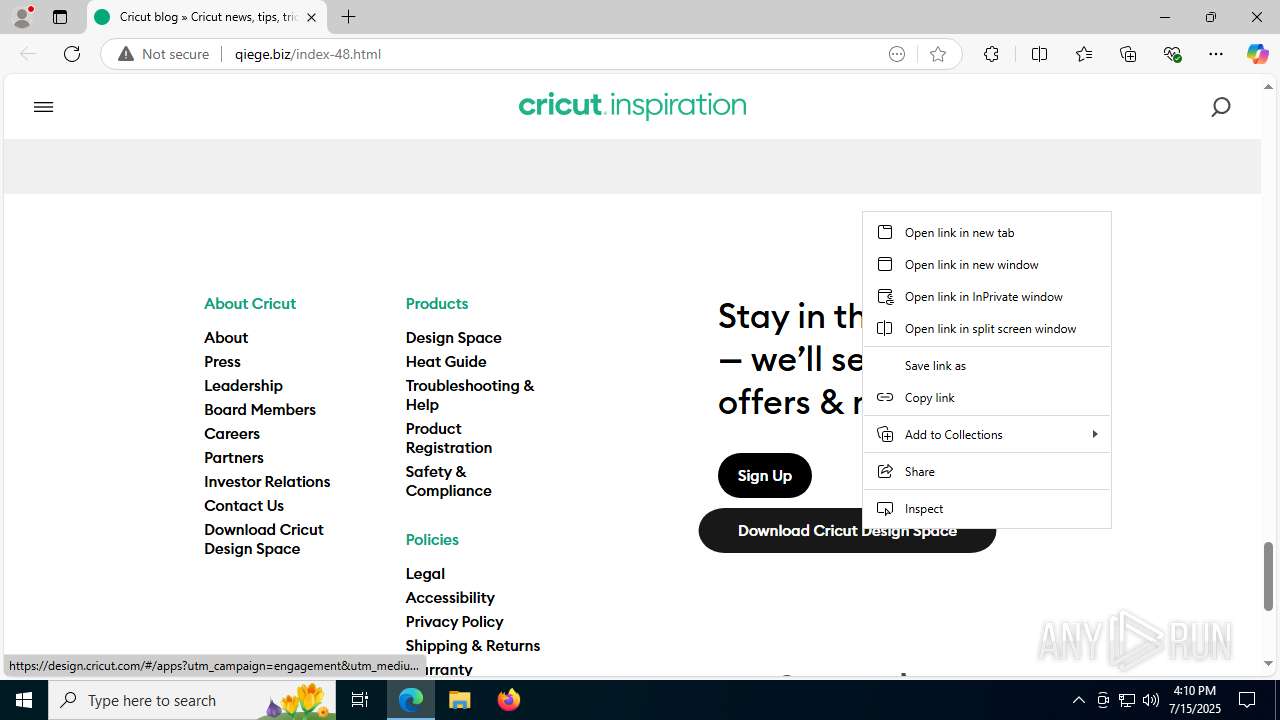The width and height of the screenshot is (1280, 720).
Task: Click the browser profile avatar
Action: (x=22, y=17)
